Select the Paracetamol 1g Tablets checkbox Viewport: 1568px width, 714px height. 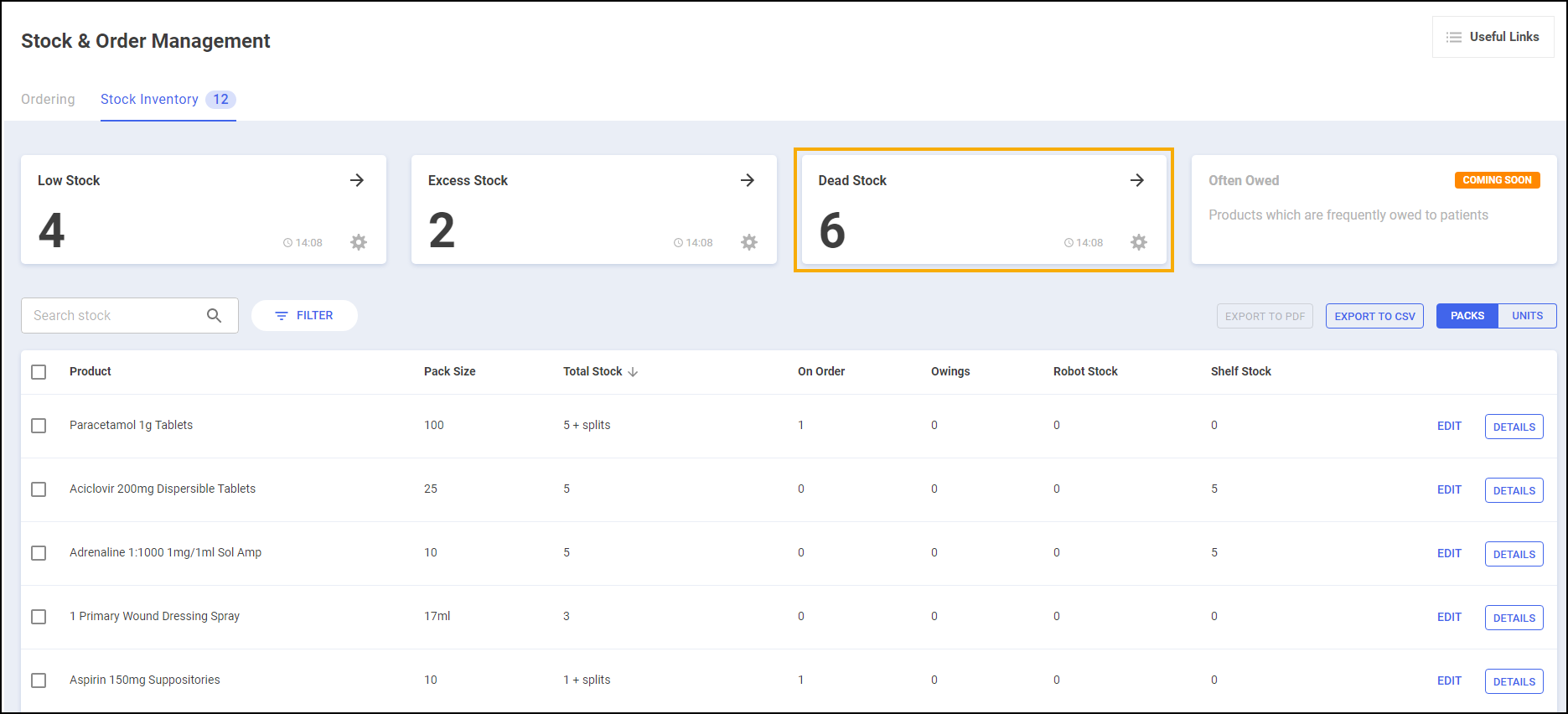click(39, 426)
